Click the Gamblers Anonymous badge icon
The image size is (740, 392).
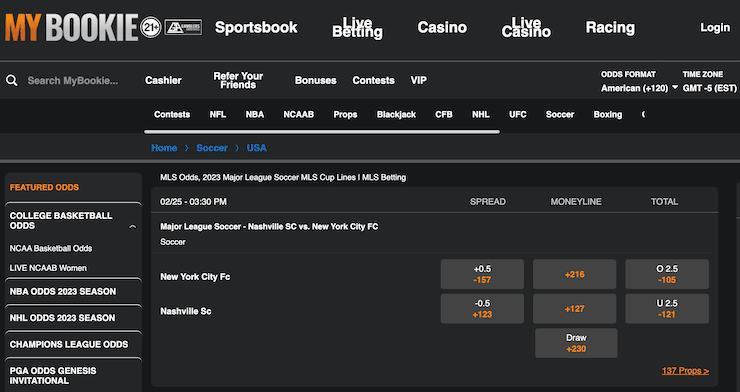pos(183,27)
